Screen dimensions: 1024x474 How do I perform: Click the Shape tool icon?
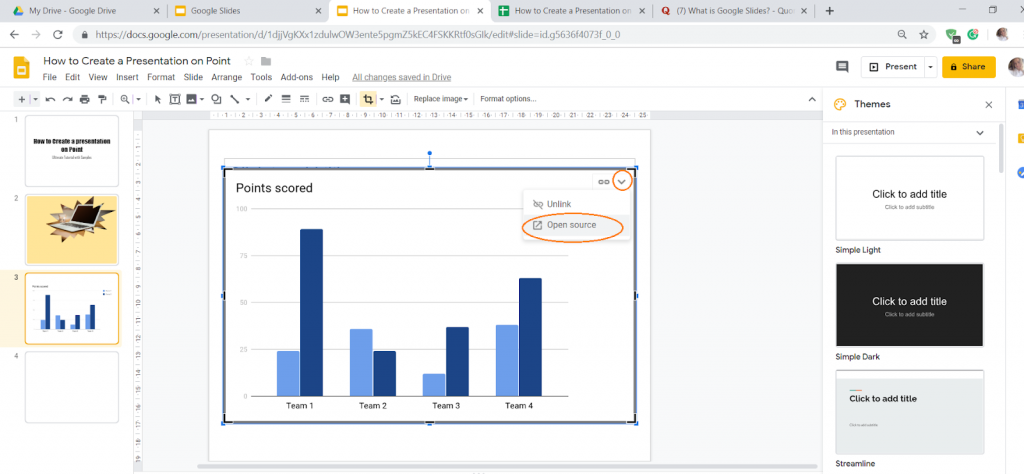click(x=216, y=99)
